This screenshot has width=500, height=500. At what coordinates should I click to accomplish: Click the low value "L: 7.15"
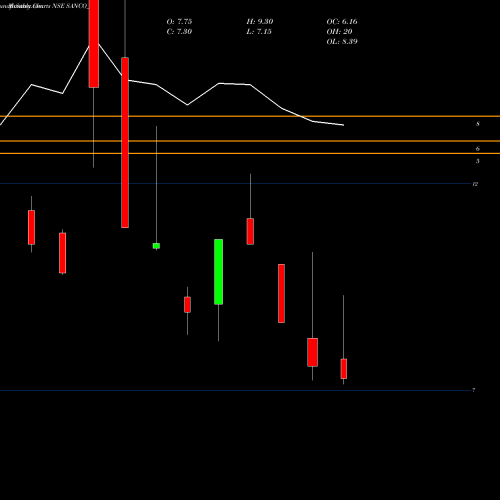click(x=259, y=32)
